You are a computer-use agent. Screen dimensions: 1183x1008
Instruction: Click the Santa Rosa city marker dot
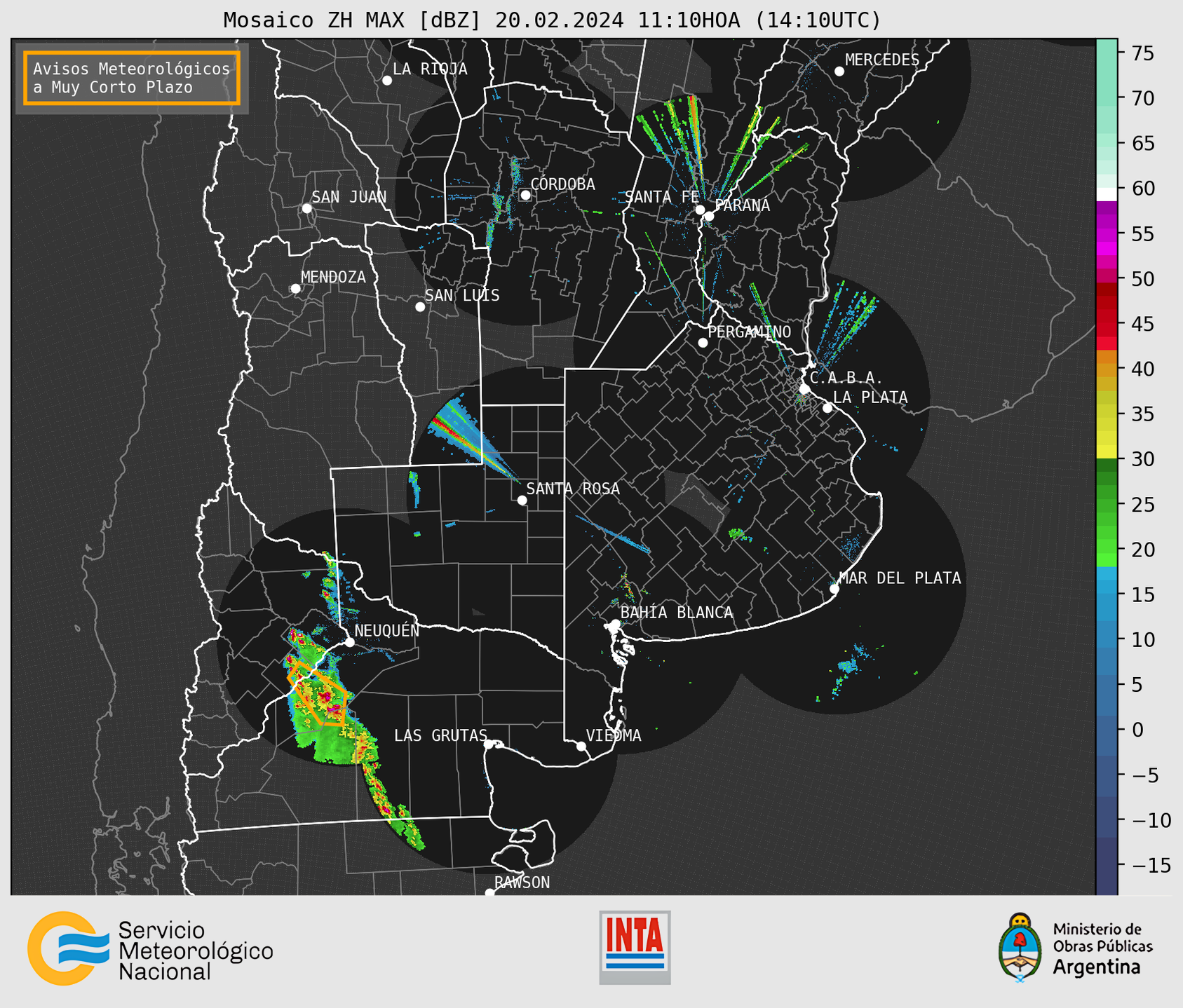pos(522,500)
